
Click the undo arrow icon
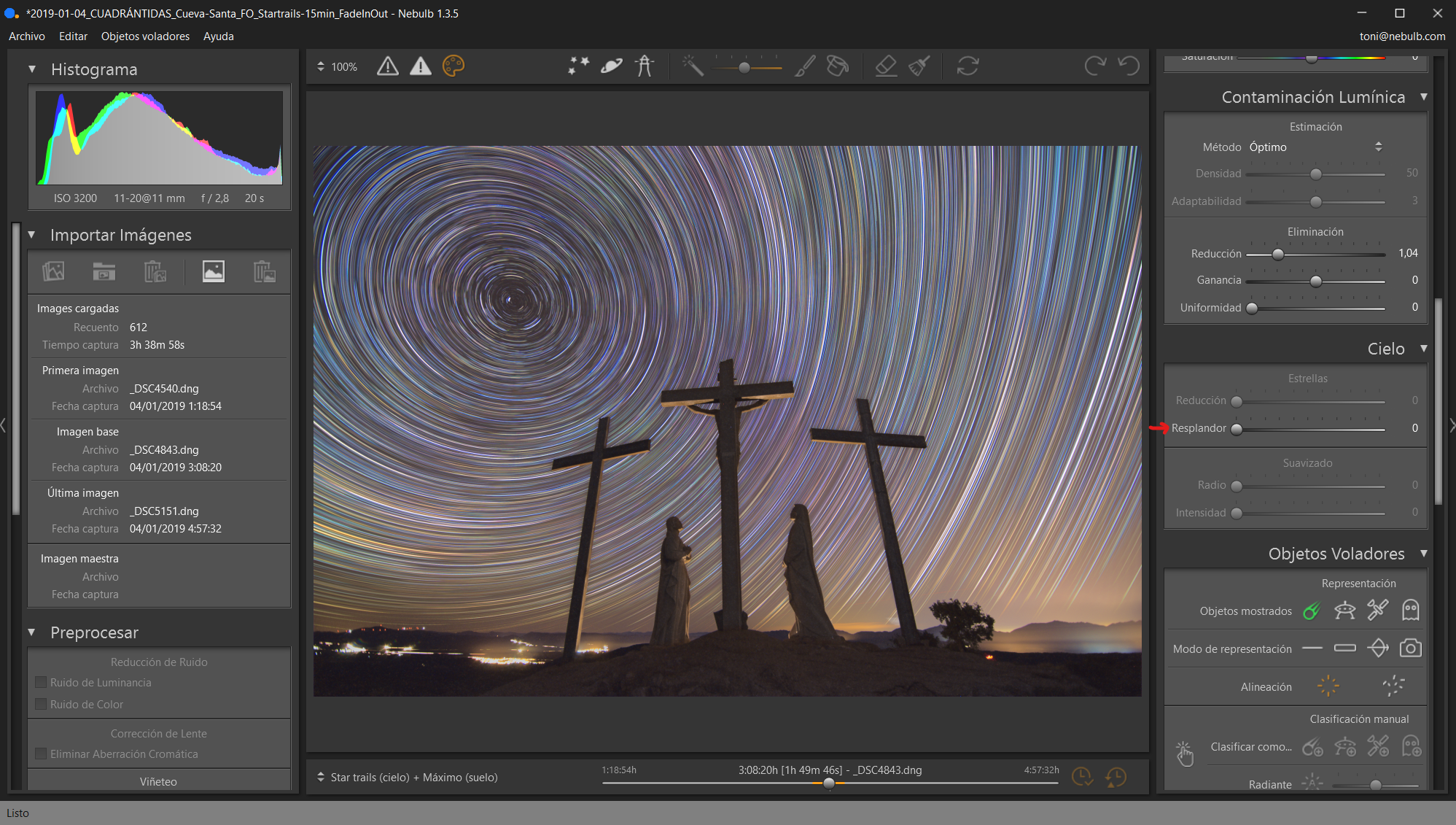click(1129, 66)
